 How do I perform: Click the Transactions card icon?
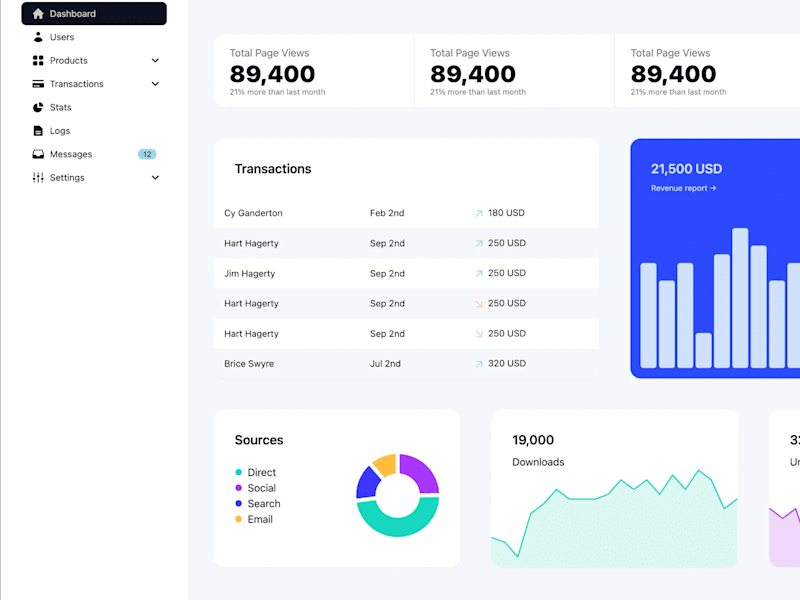pos(38,84)
